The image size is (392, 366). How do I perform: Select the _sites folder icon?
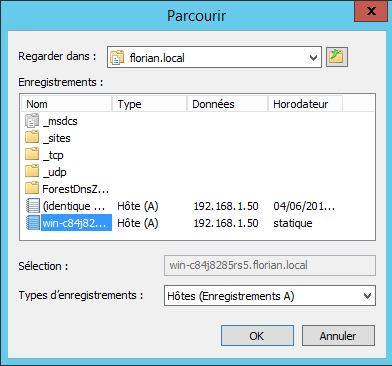pyautogui.click(x=32, y=138)
